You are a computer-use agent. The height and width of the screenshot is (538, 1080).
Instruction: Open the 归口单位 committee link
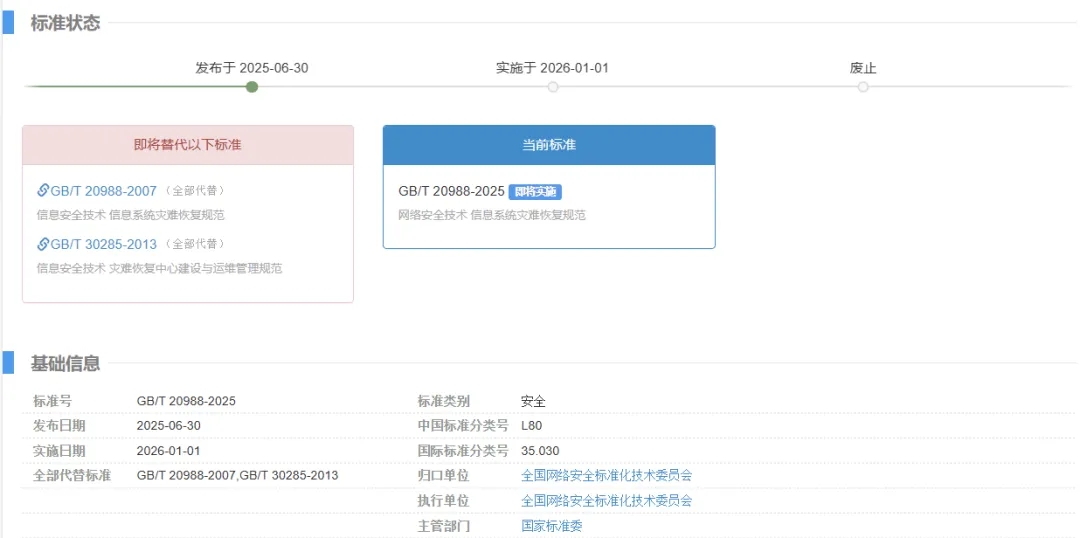[x=606, y=475]
